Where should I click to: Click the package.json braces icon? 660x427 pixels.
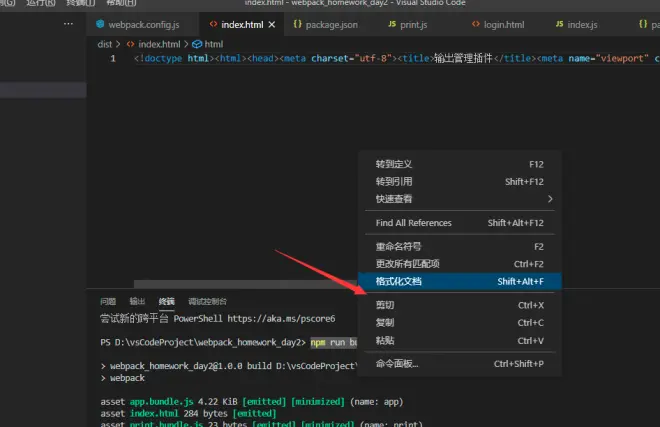(x=298, y=24)
